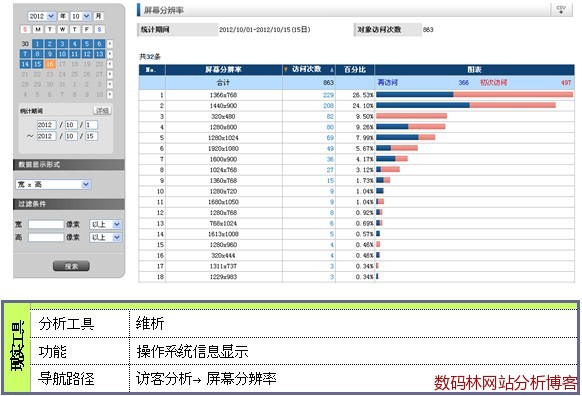Screen dimensions: 582x396
Task: Edit end month field in period range
Action: pos(71,136)
